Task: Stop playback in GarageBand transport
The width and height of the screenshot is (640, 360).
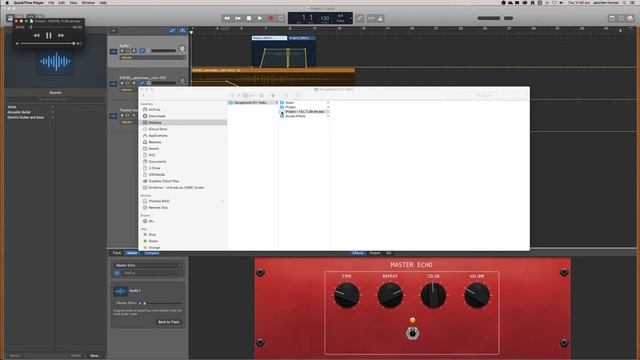Action: click(x=249, y=18)
